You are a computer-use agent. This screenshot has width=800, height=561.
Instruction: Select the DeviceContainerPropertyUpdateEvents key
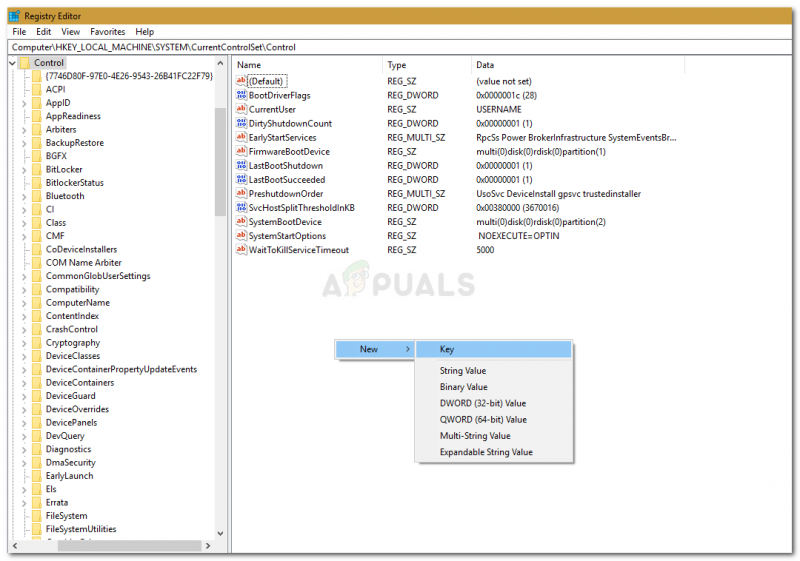coord(121,369)
